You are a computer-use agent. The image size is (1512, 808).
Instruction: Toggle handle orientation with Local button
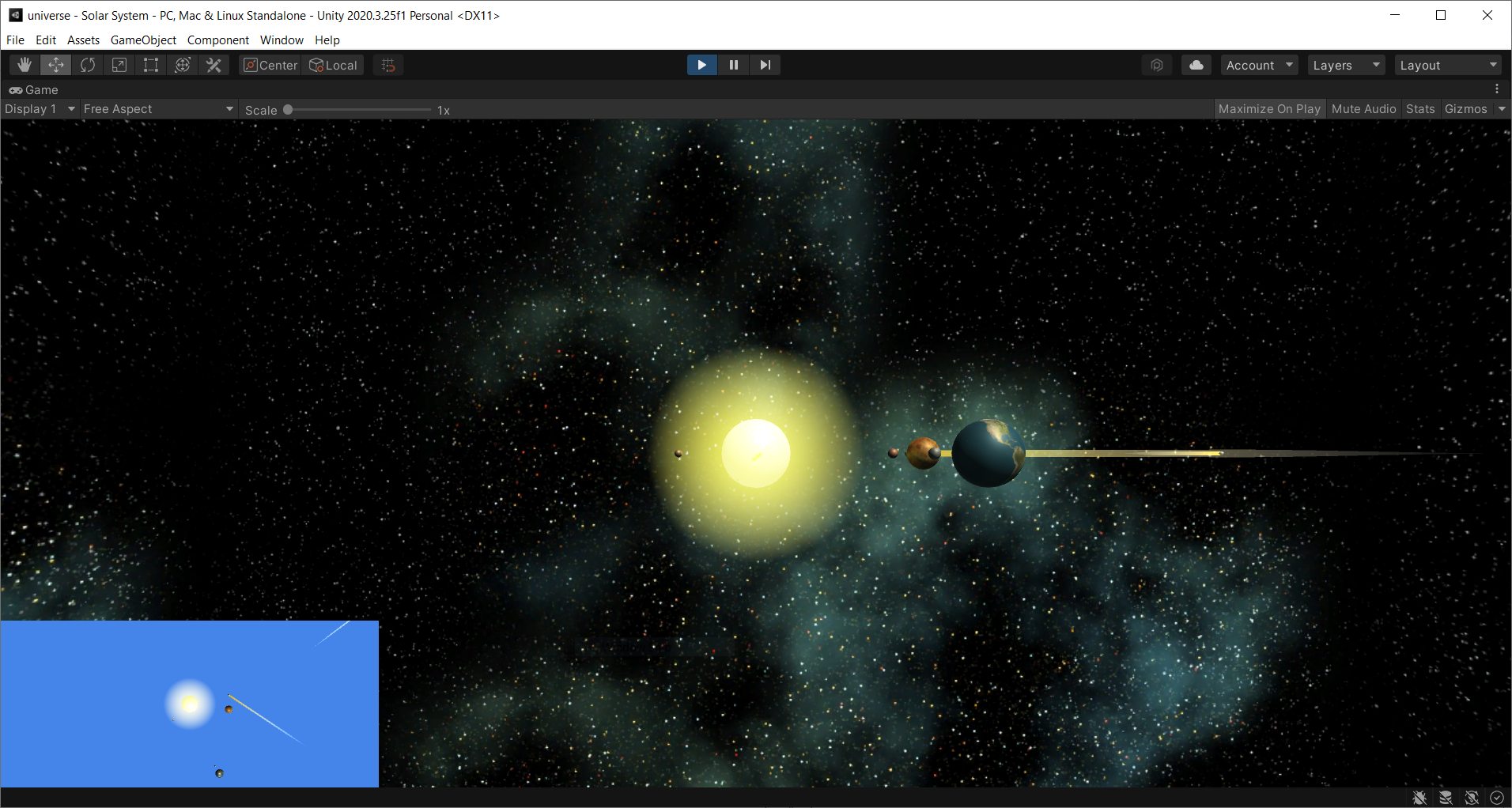(333, 65)
